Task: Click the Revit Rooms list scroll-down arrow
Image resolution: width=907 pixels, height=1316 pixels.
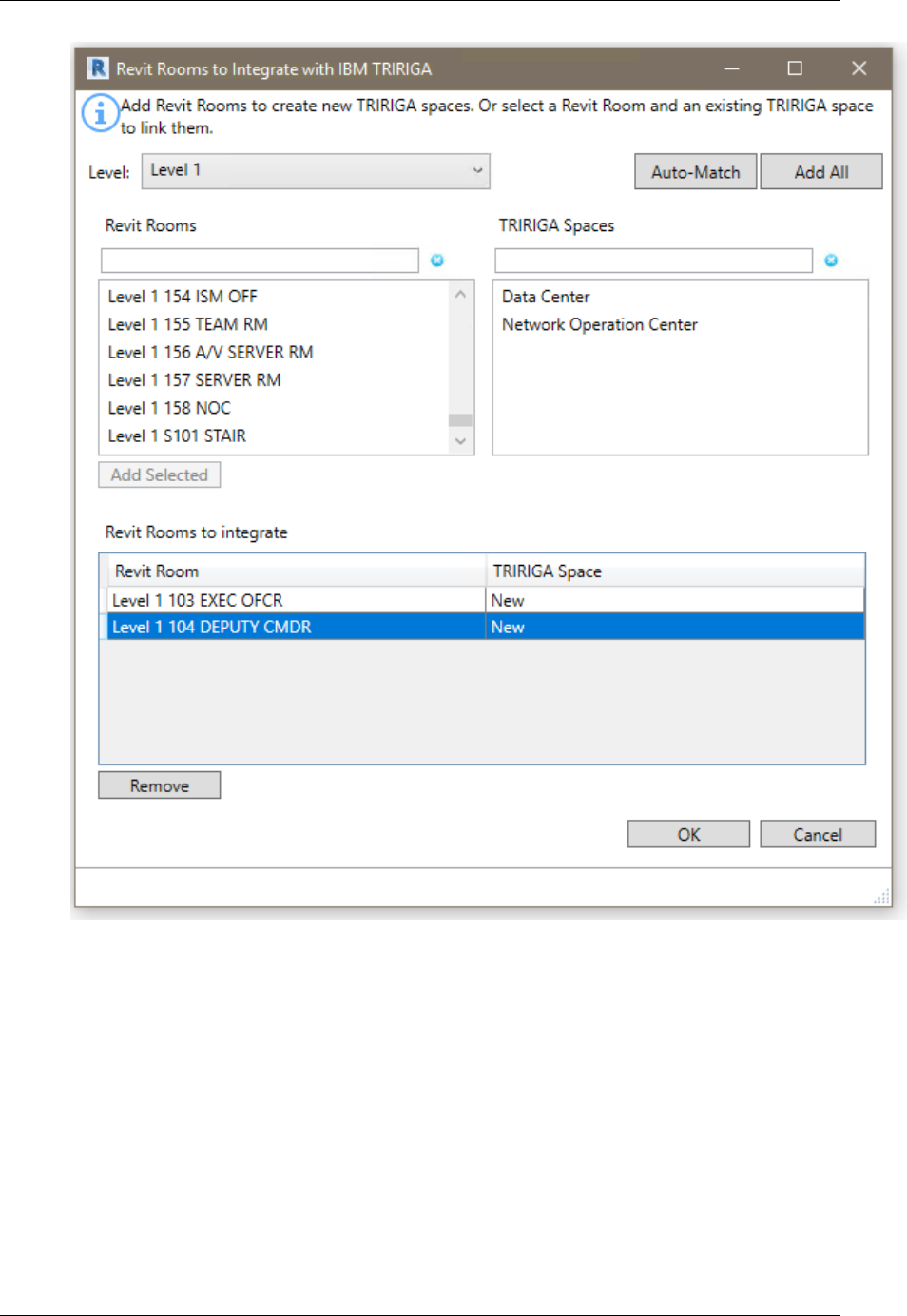Action: 460,441
